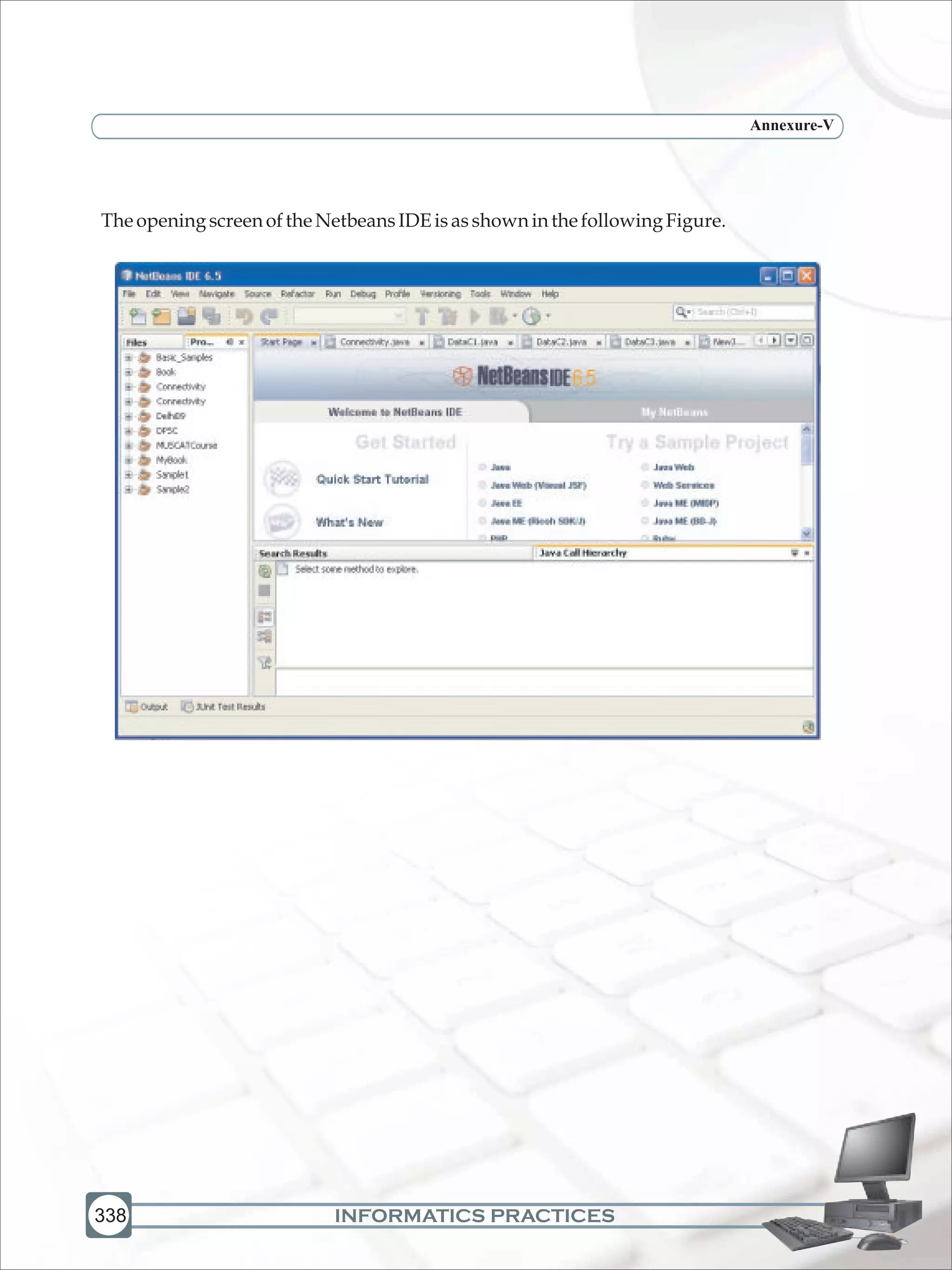Open the Debug button dropdown arrow
The height and width of the screenshot is (1270, 952).
pyautogui.click(x=515, y=316)
